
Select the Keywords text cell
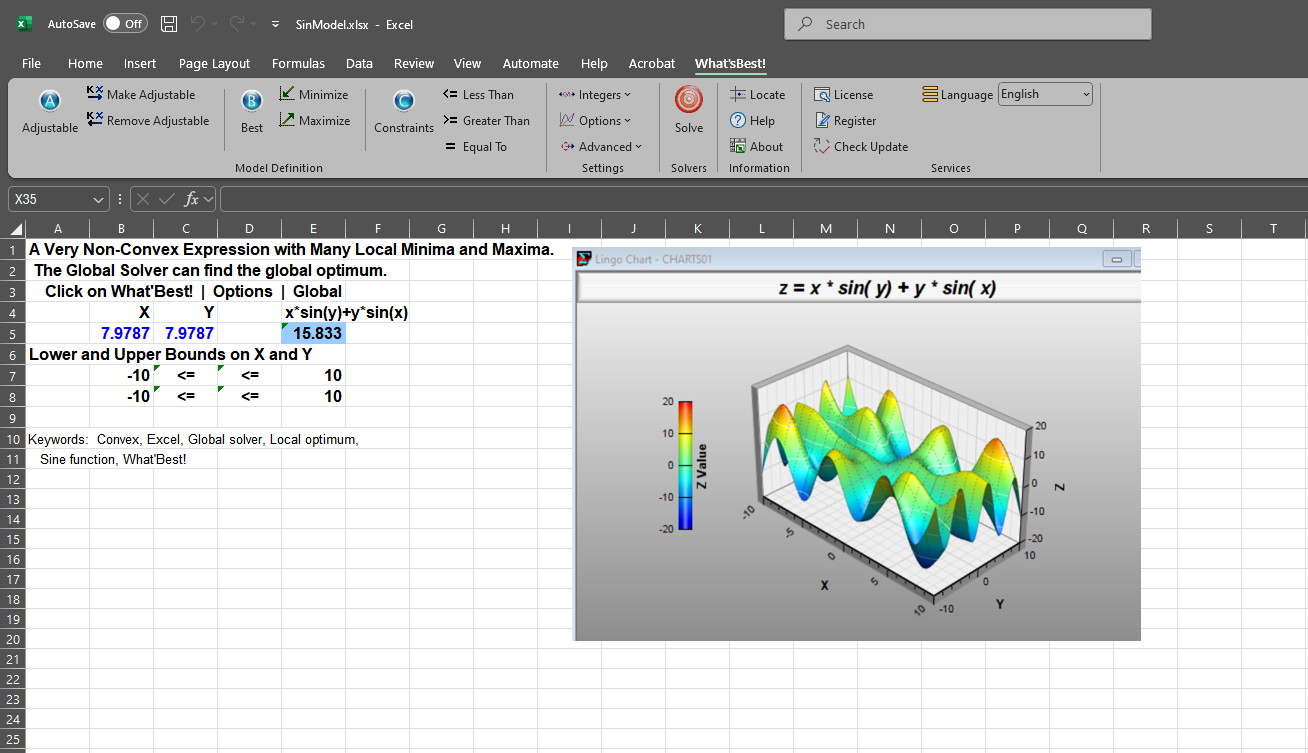(193, 439)
